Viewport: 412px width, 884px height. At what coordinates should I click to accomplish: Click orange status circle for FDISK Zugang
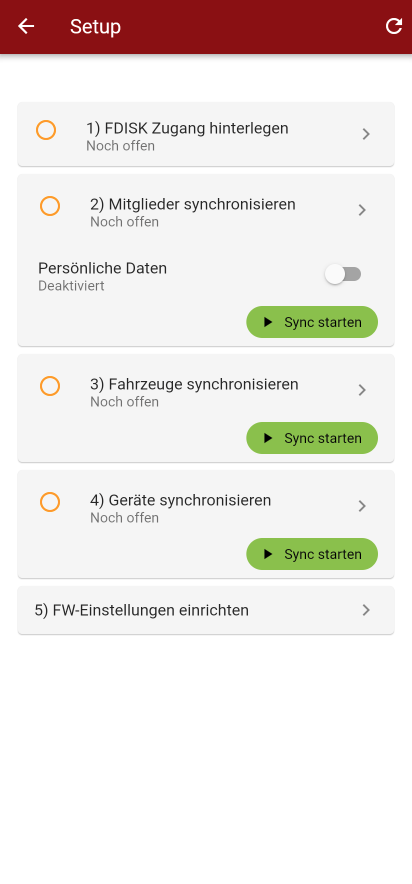46,130
